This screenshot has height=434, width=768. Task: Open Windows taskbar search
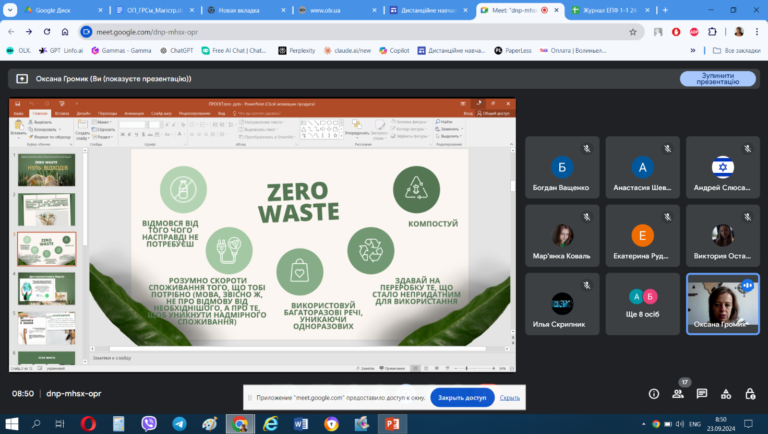click(36, 424)
